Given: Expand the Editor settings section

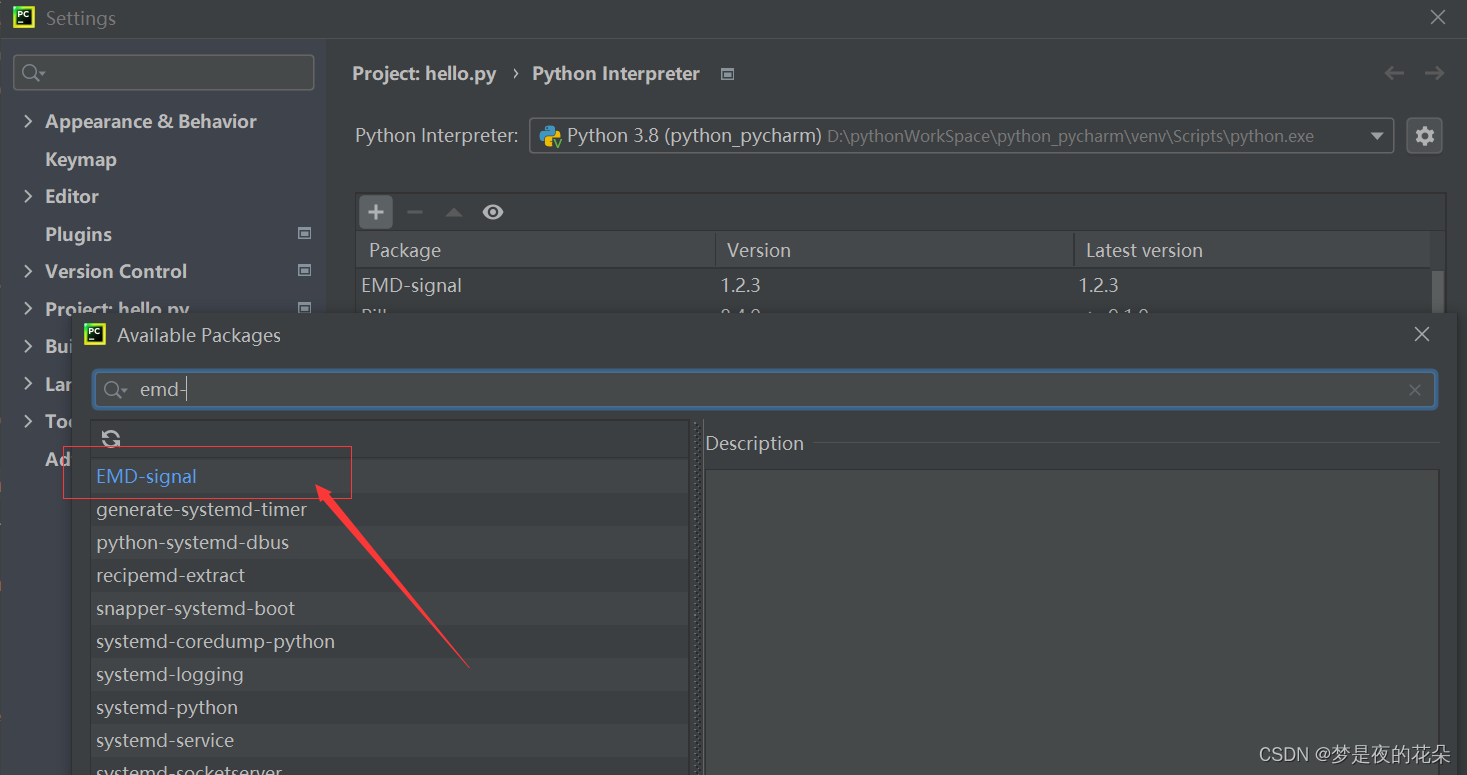Looking at the screenshot, I should click(x=28, y=196).
